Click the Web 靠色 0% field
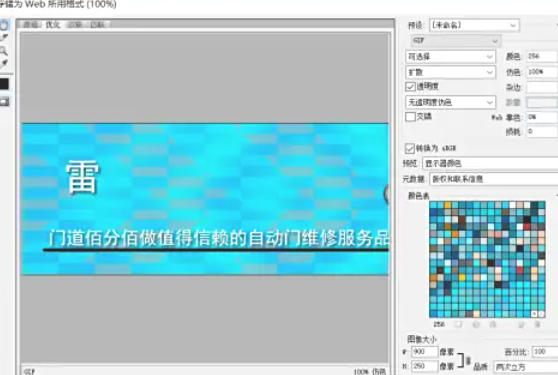Screen dimensions: 558x375 pos(542,117)
